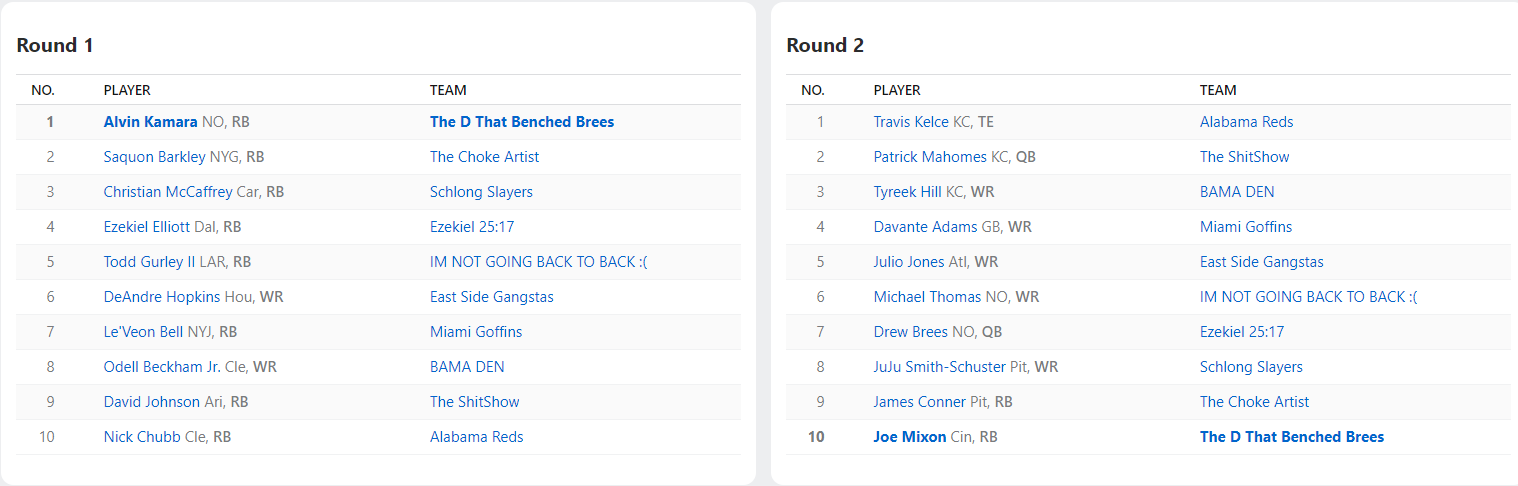Open BAMA DEN team in Round 1

[x=467, y=367]
